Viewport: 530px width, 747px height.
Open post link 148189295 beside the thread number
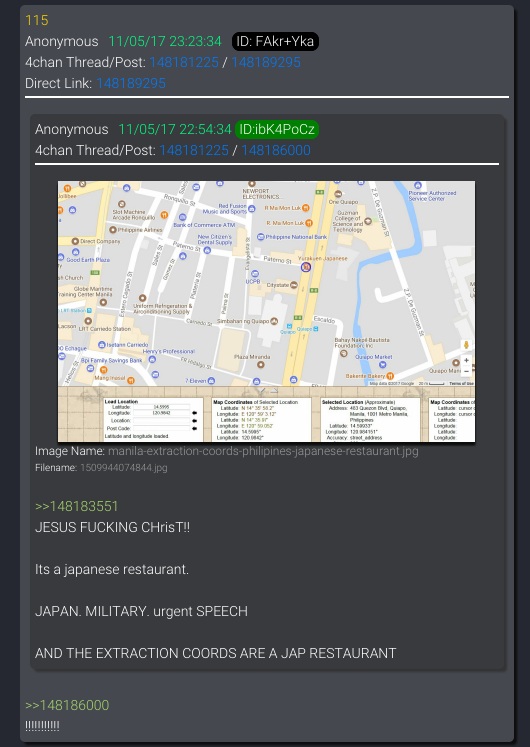(266, 62)
